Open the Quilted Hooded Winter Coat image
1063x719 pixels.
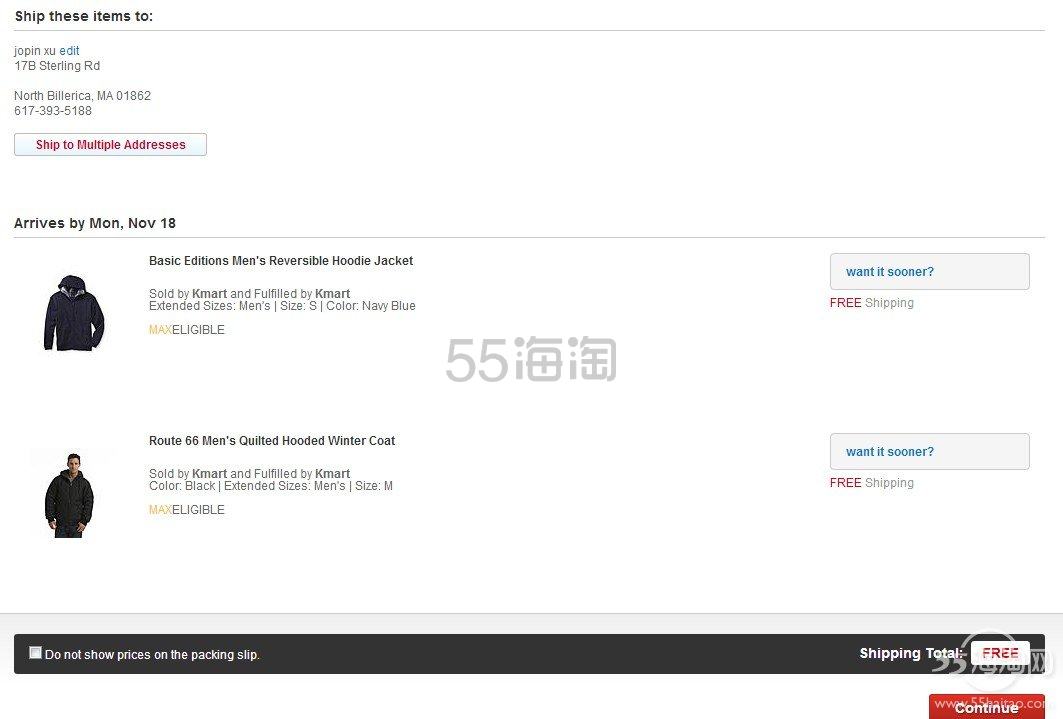69,495
